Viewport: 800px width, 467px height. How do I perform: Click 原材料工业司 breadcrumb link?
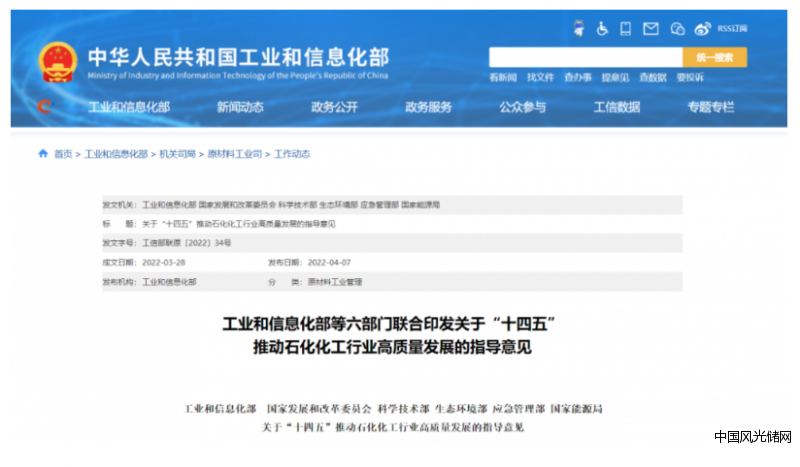(x=235, y=154)
